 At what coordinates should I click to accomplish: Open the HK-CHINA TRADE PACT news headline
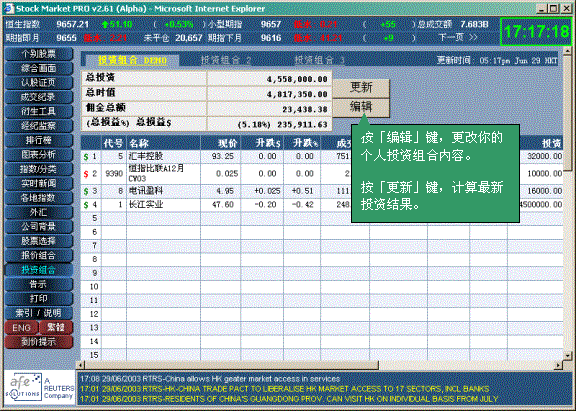[x=285, y=389]
